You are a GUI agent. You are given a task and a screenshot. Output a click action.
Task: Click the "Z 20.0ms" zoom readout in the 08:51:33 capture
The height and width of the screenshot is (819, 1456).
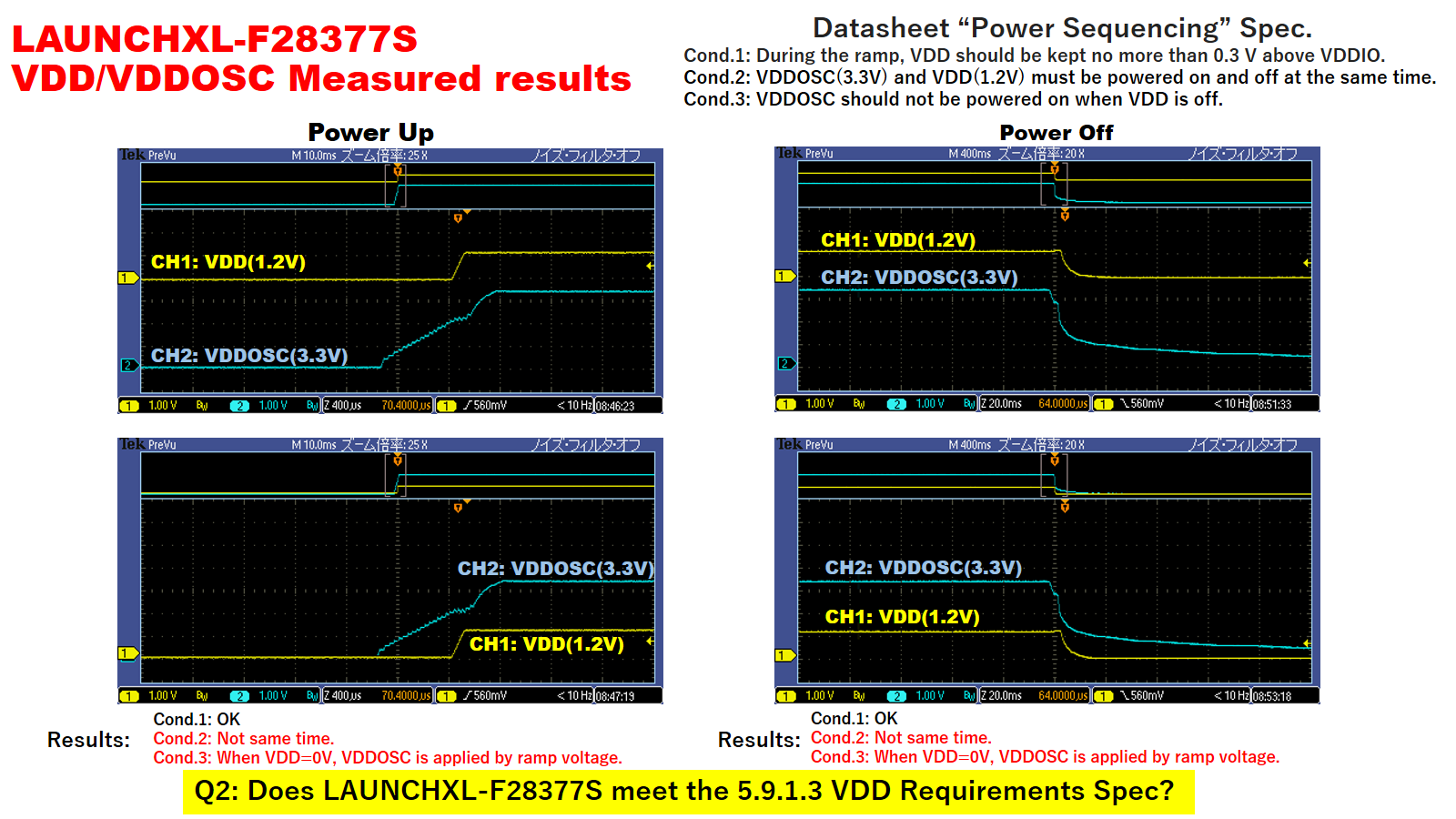(1002, 404)
